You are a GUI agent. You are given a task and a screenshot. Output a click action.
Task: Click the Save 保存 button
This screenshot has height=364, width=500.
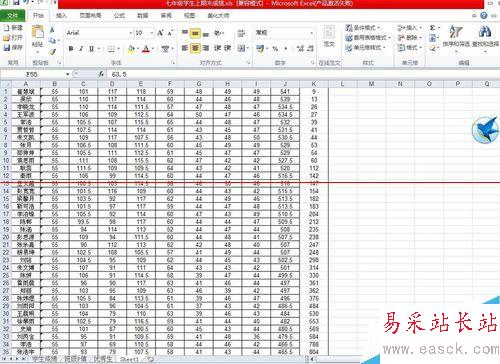pos(13,48)
